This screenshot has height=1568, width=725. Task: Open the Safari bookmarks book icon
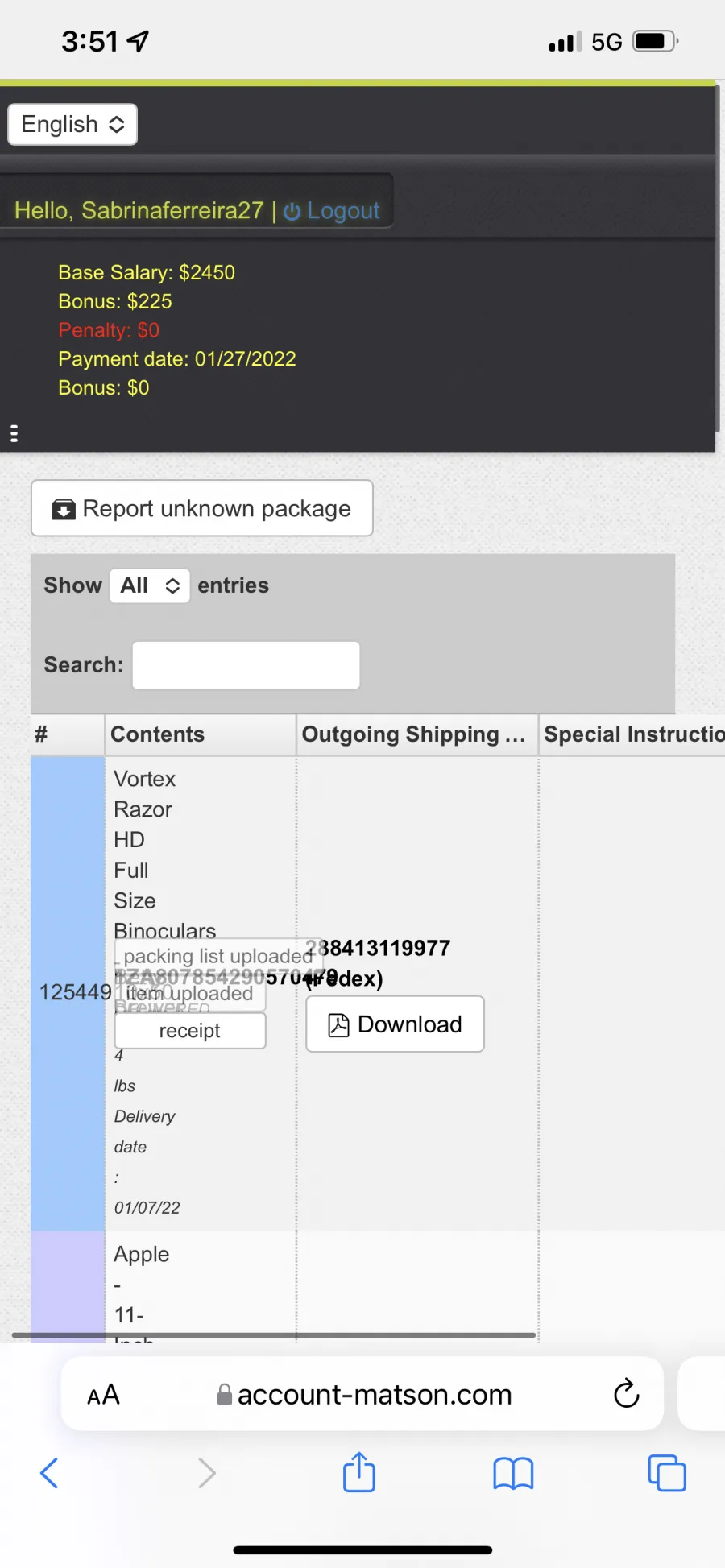[x=513, y=1474]
